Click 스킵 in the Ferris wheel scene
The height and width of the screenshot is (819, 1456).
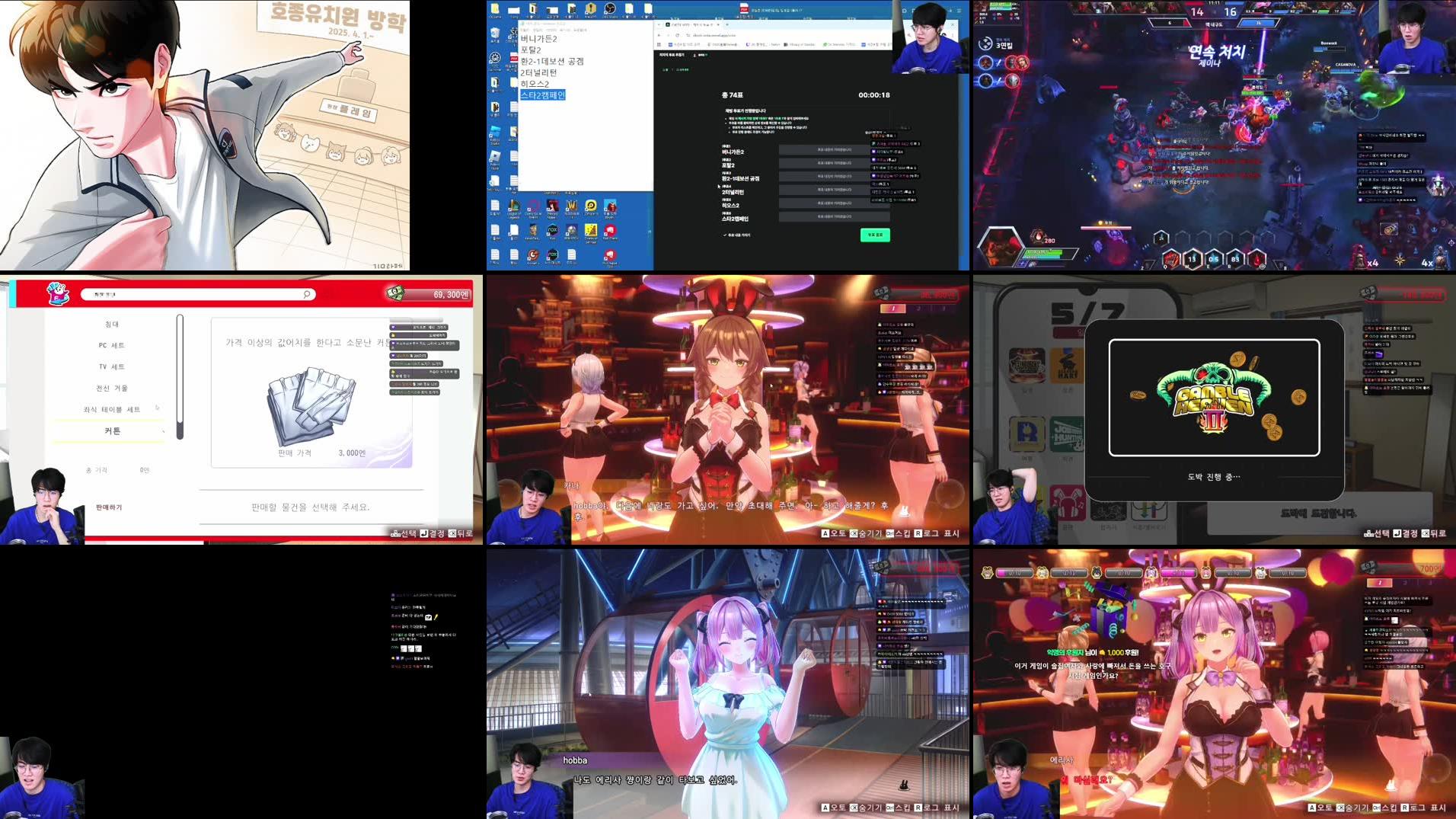point(897,808)
